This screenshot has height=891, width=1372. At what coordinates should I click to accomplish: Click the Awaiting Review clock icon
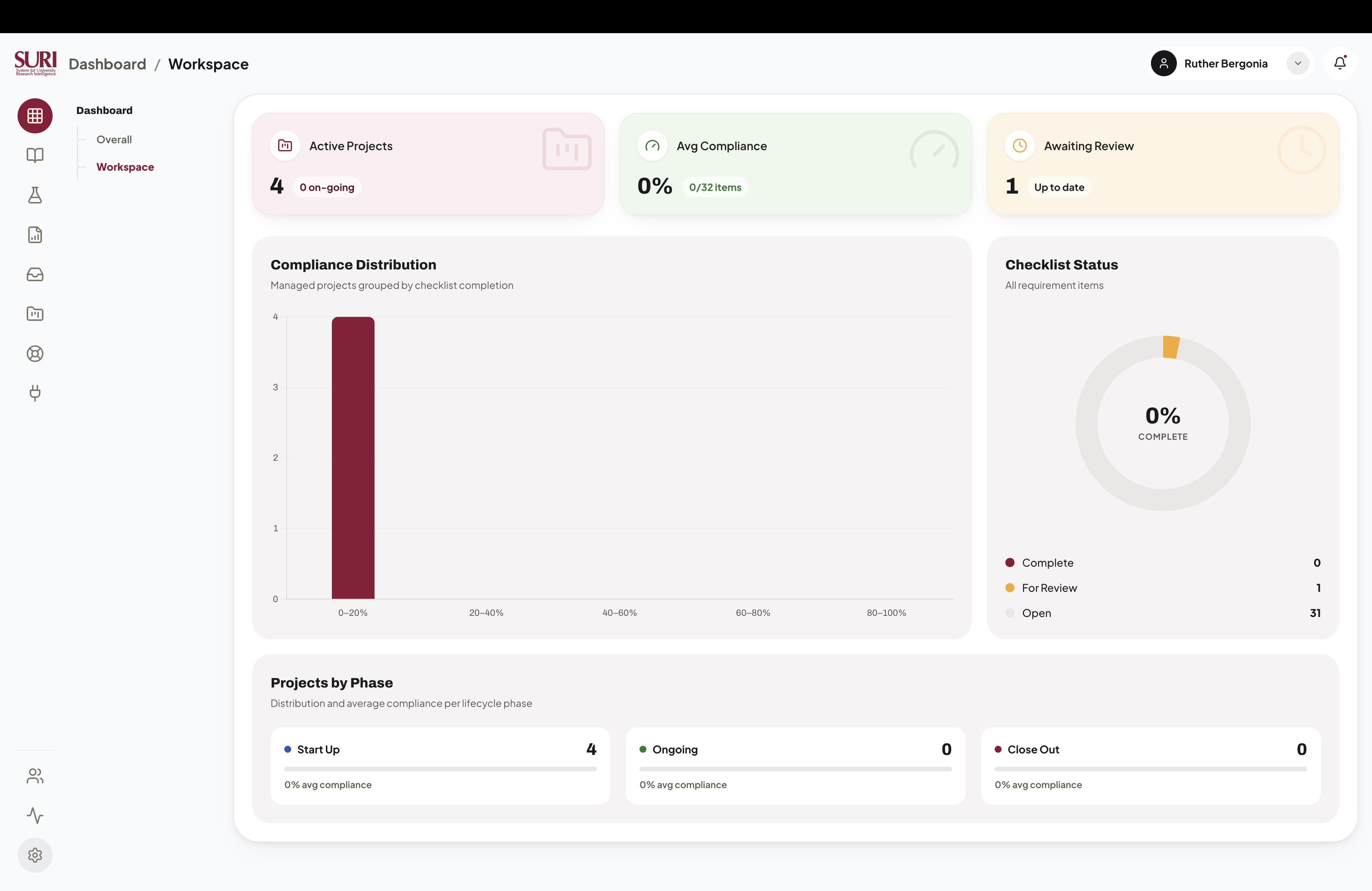1020,146
